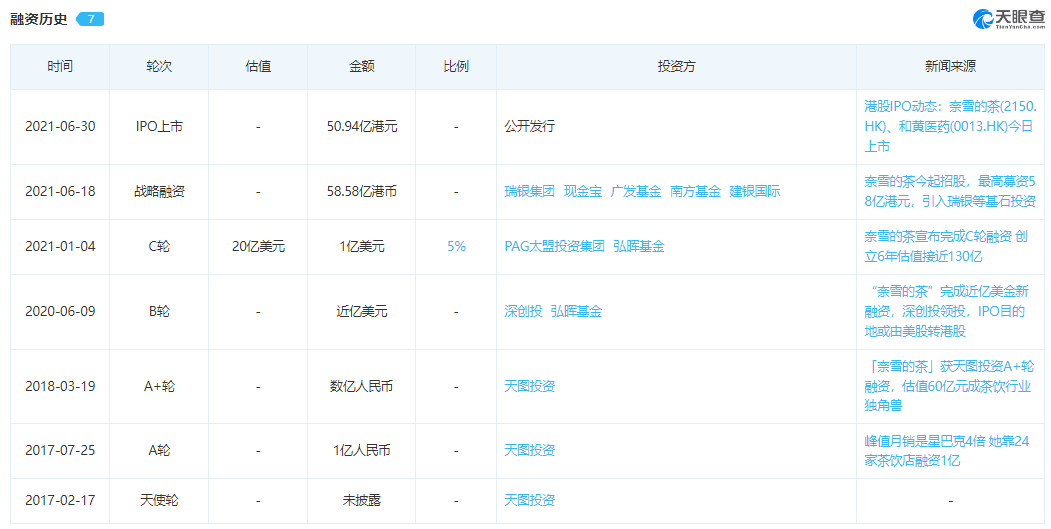Open 天图投资 in the 天使轮 row

point(530,501)
